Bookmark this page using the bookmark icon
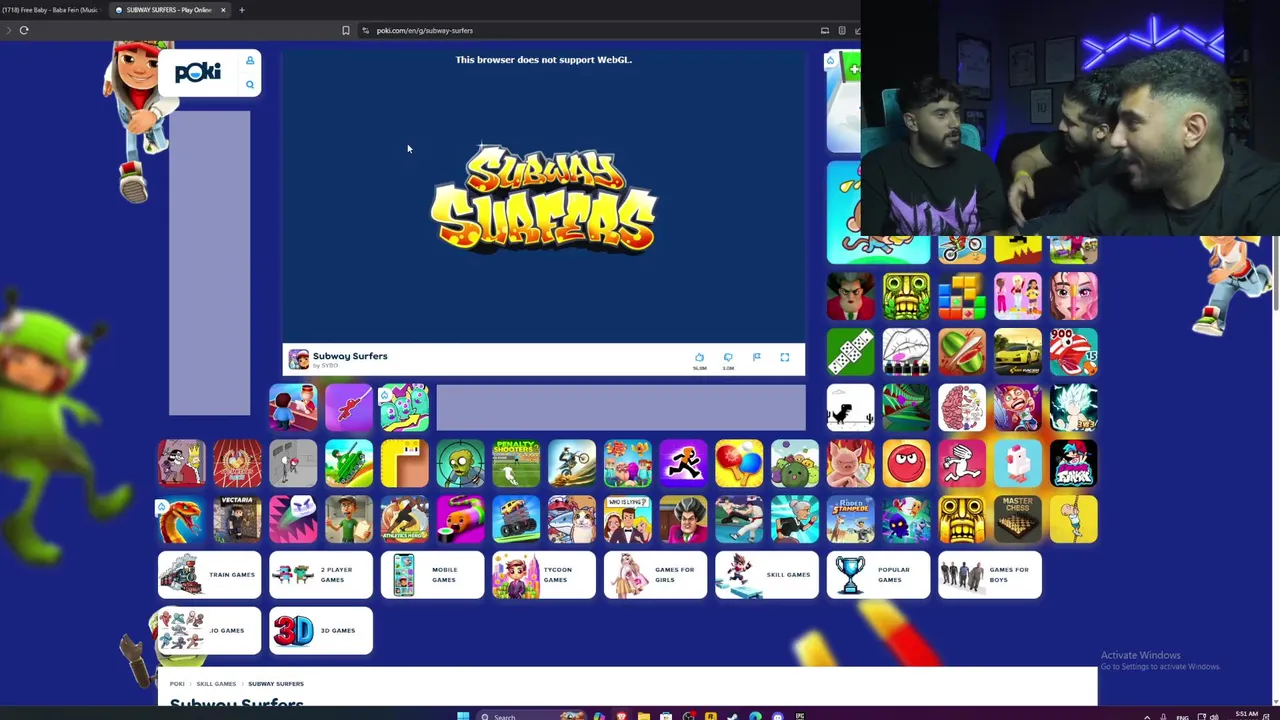Screen dimensions: 1280x720 click(346, 30)
